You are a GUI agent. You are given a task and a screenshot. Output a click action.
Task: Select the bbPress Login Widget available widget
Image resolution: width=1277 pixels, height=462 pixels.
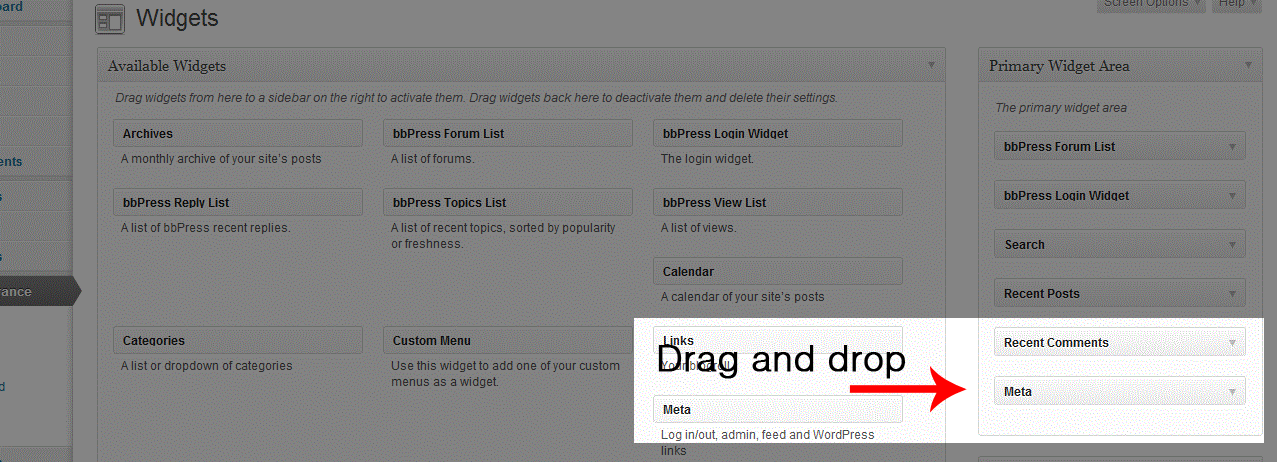click(x=778, y=134)
